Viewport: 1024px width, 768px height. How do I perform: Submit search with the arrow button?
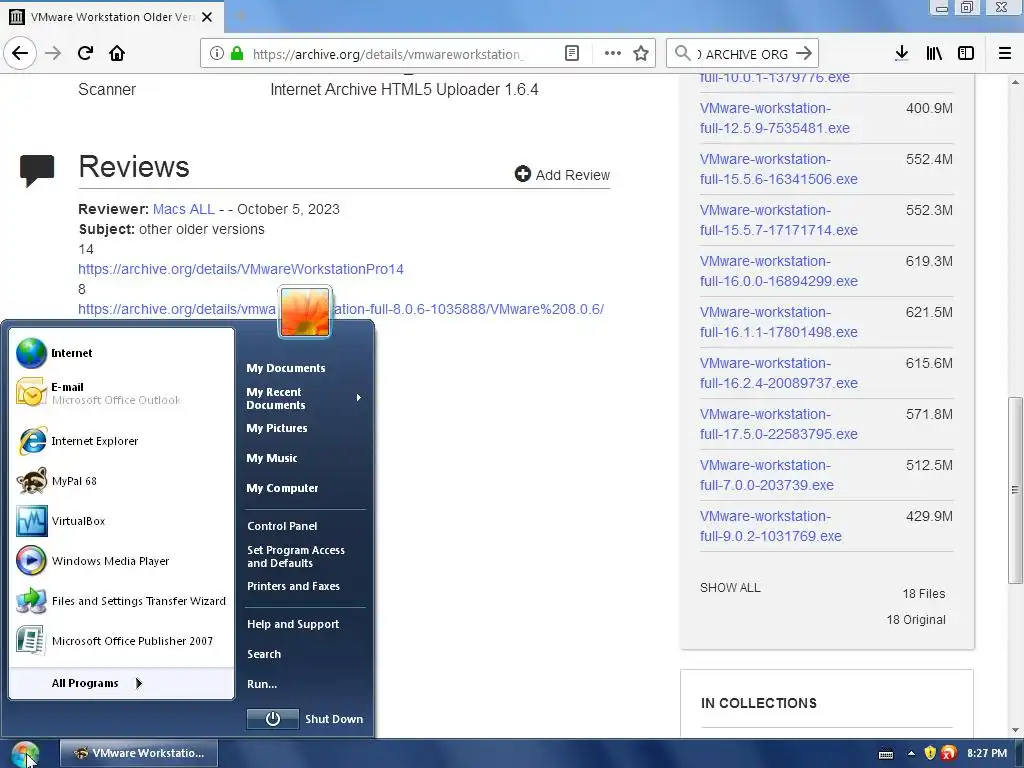coord(804,54)
